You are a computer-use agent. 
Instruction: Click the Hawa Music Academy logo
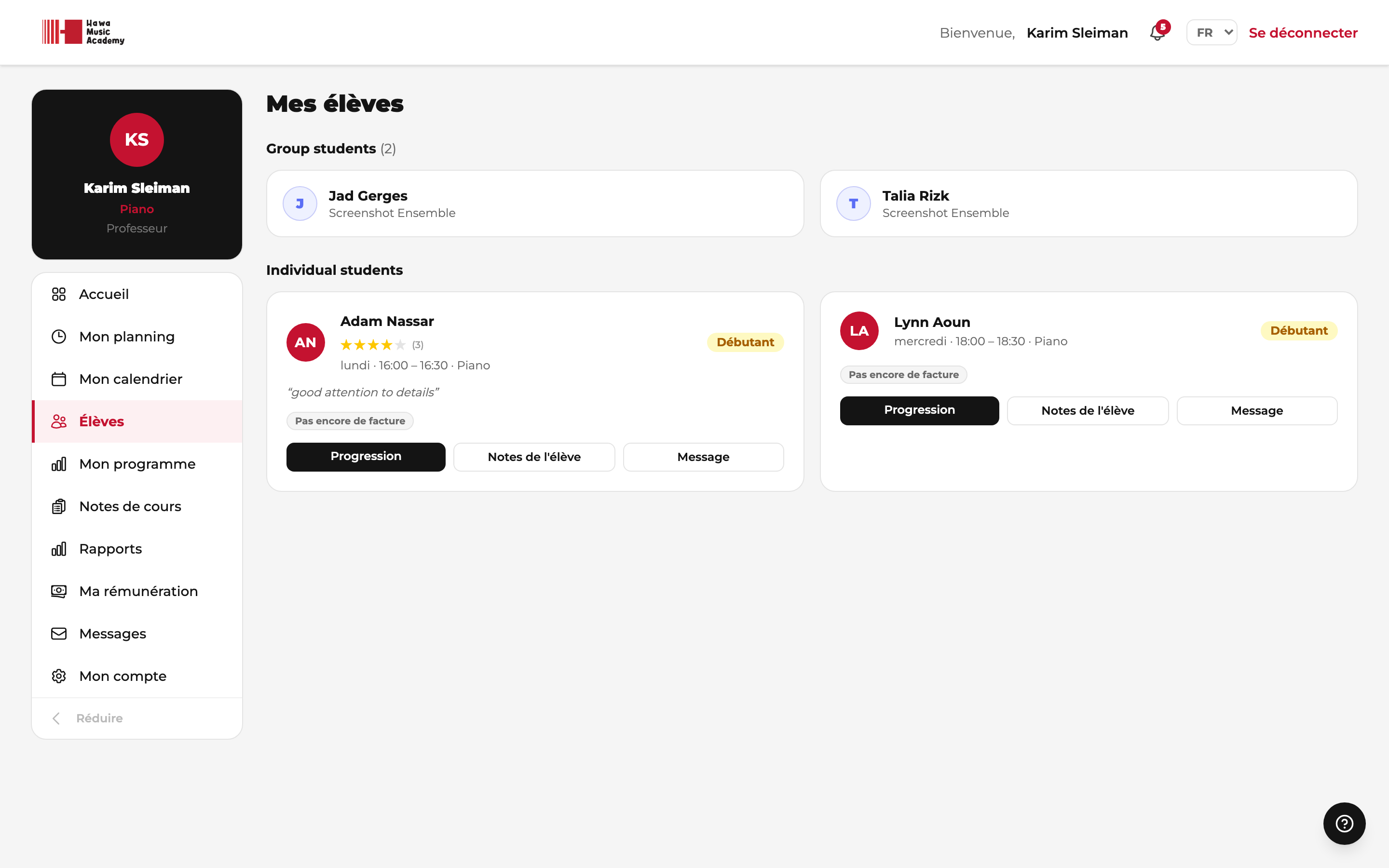click(83, 31)
